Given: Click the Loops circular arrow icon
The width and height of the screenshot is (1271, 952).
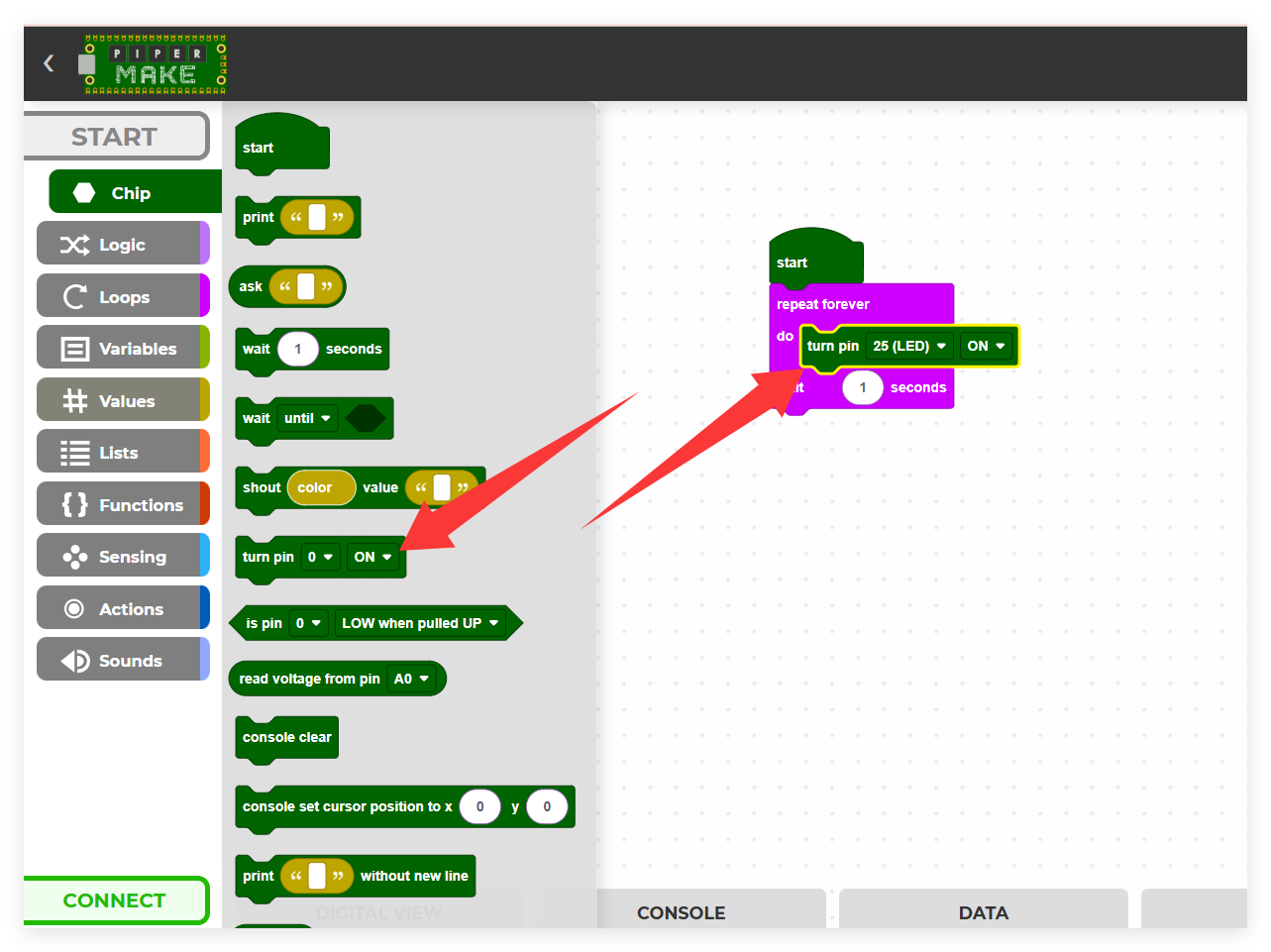Looking at the screenshot, I should pyautogui.click(x=74, y=297).
